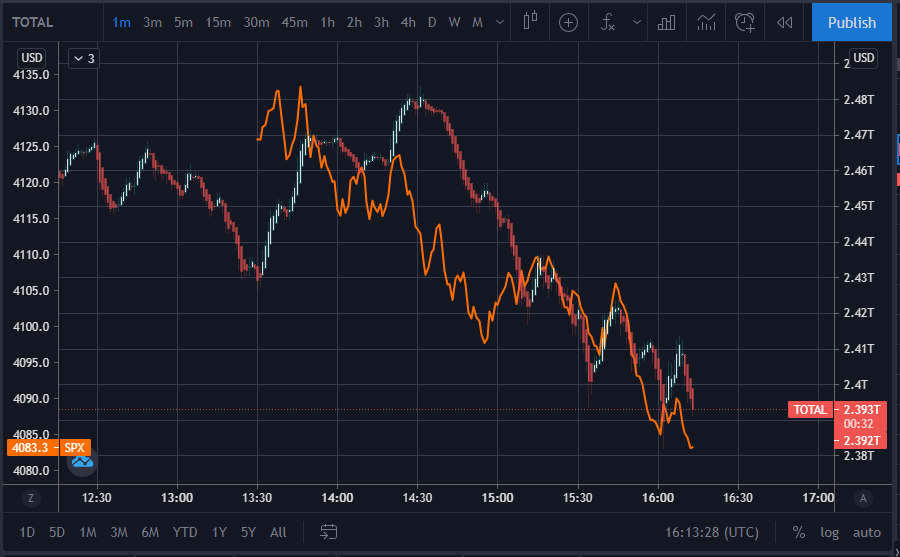Click the 00:32 countdown label

pyautogui.click(x=858, y=424)
